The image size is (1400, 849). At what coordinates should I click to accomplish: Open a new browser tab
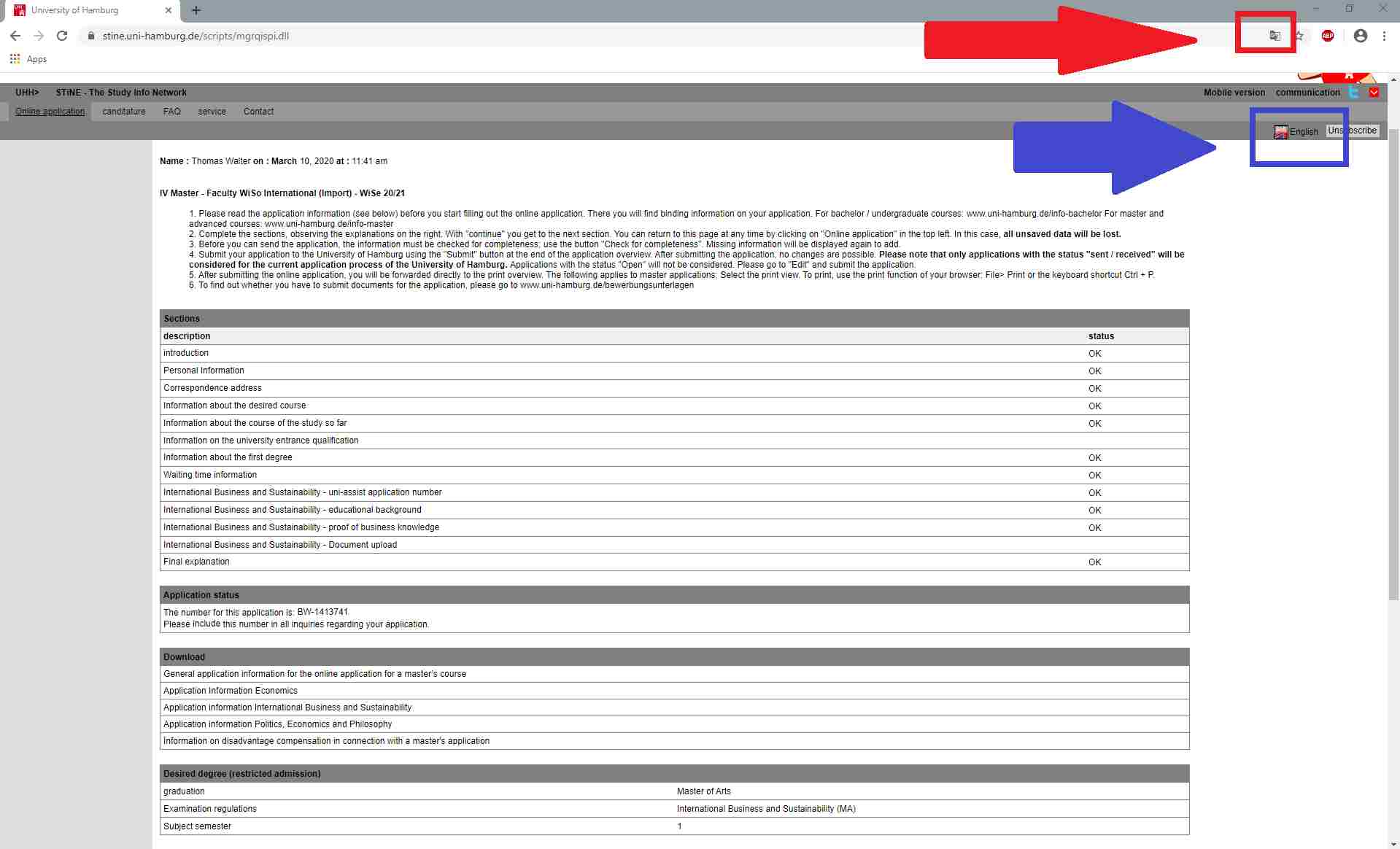(196, 10)
